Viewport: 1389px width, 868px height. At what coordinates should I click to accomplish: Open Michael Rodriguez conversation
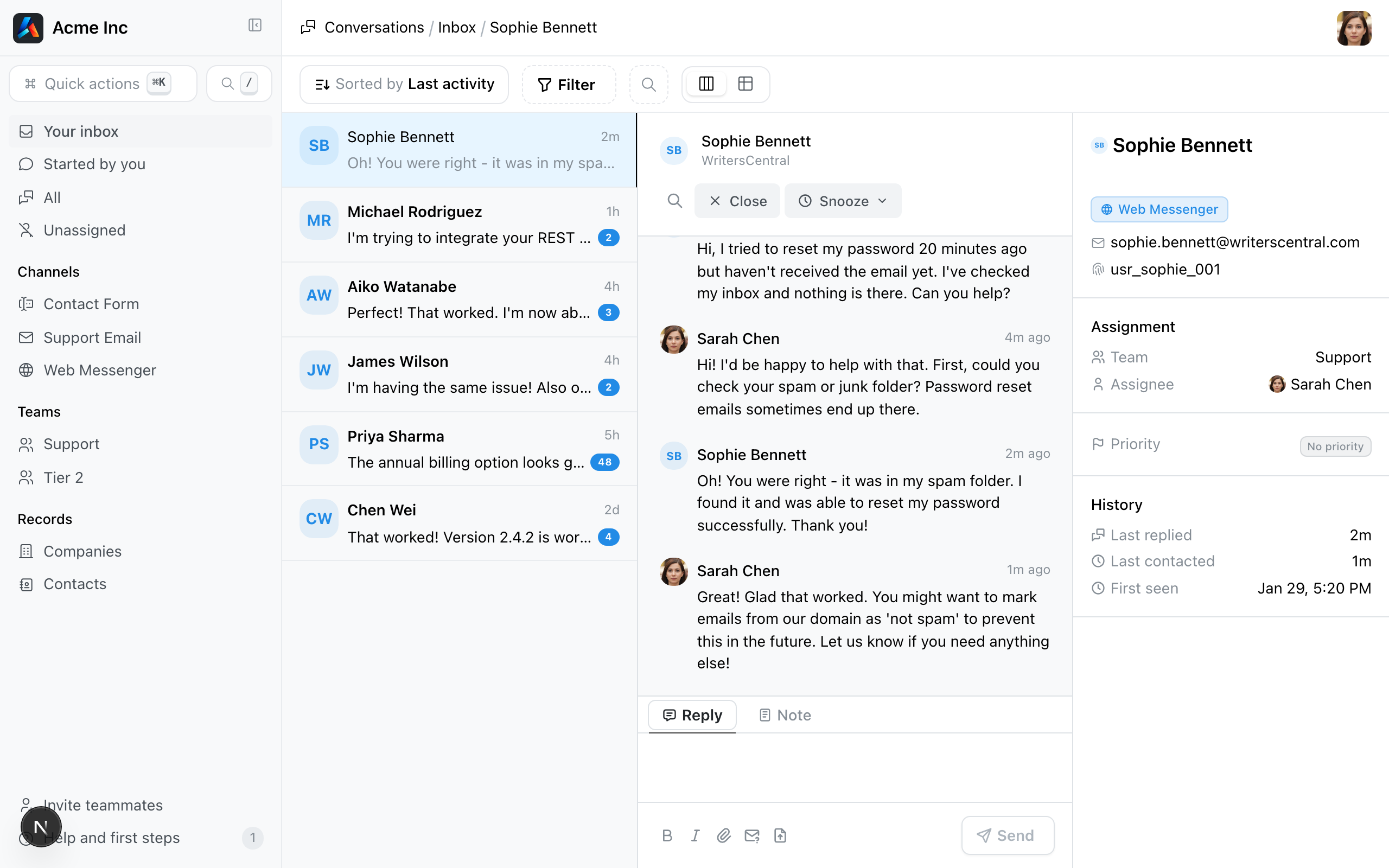coord(459,225)
